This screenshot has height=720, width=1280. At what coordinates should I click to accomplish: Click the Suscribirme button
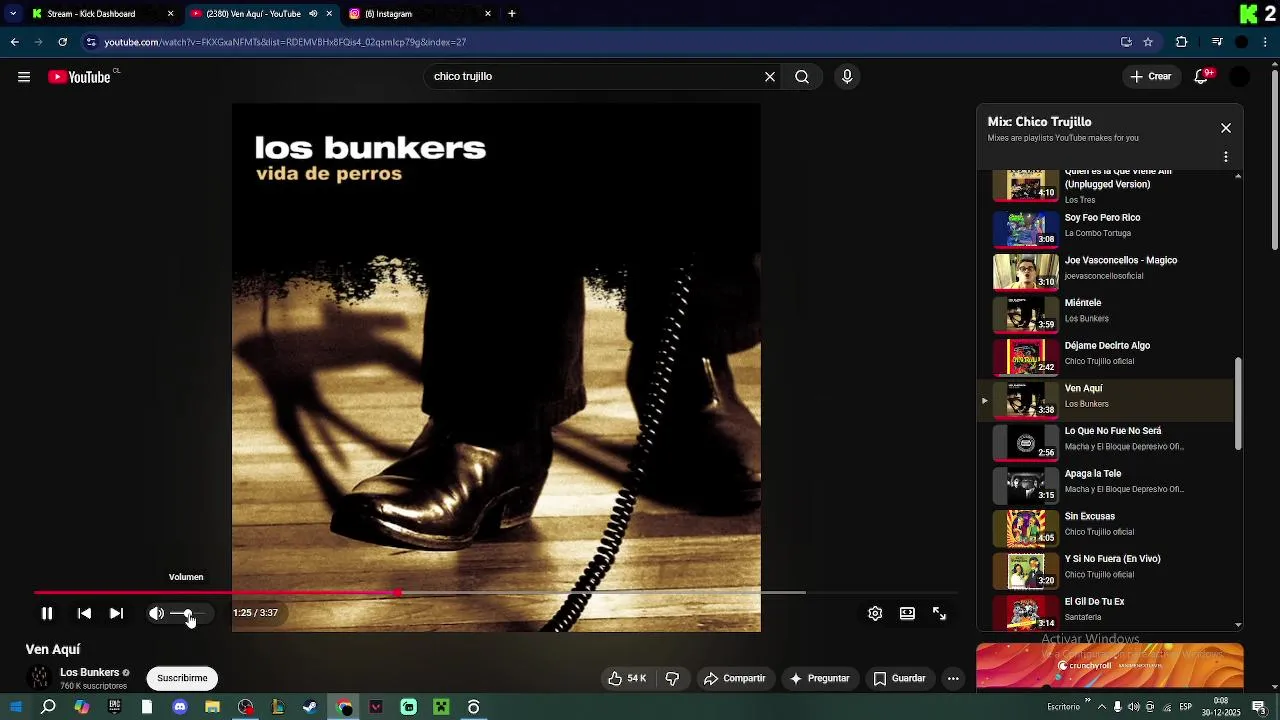coord(182,678)
